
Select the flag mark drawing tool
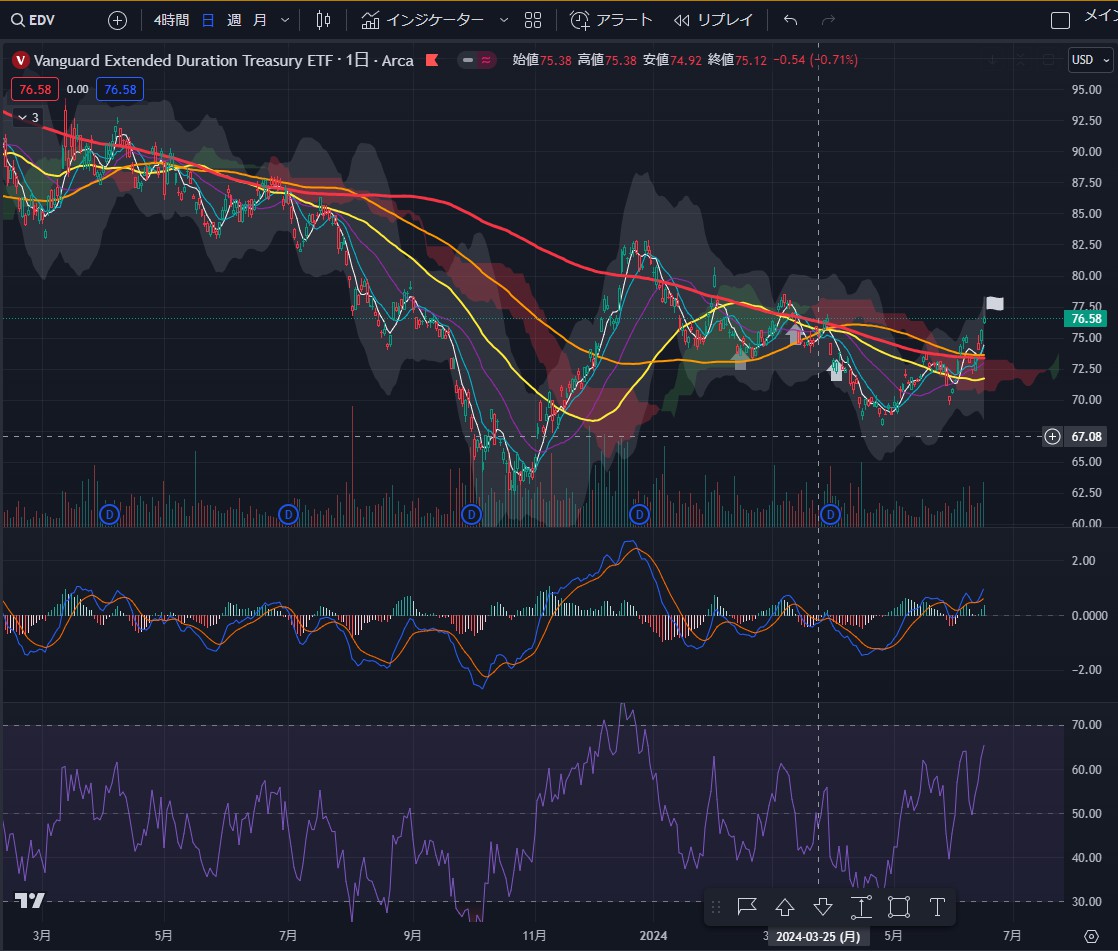[747, 907]
